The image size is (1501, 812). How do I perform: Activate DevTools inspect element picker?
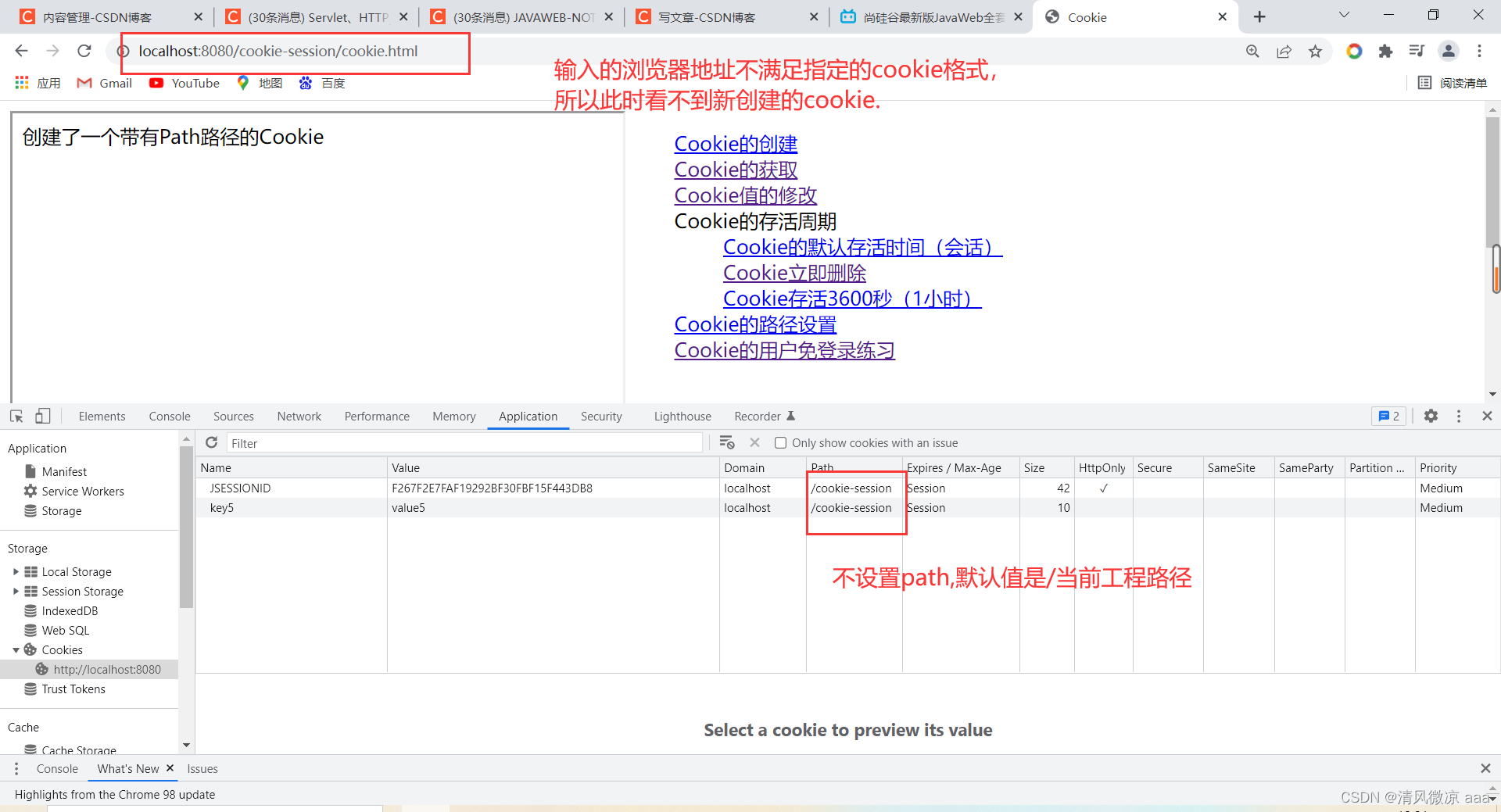(x=16, y=416)
